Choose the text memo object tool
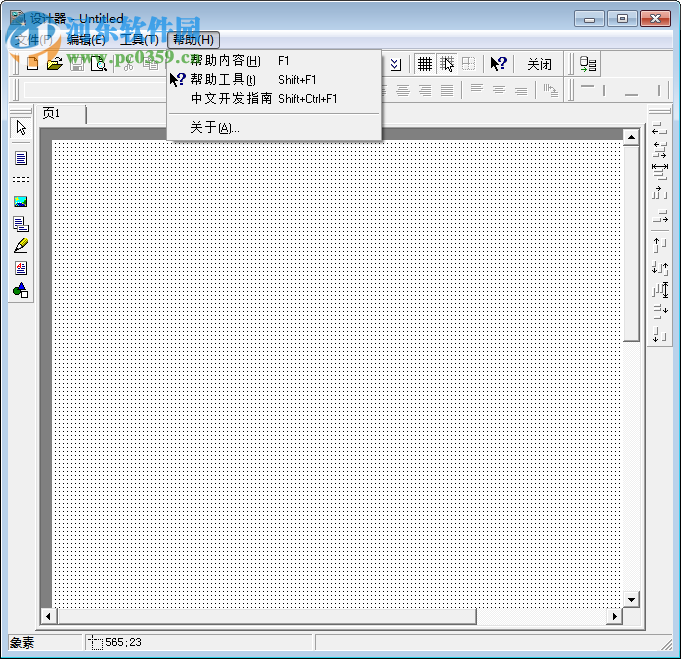Image resolution: width=681 pixels, height=659 pixels. click(x=21, y=158)
